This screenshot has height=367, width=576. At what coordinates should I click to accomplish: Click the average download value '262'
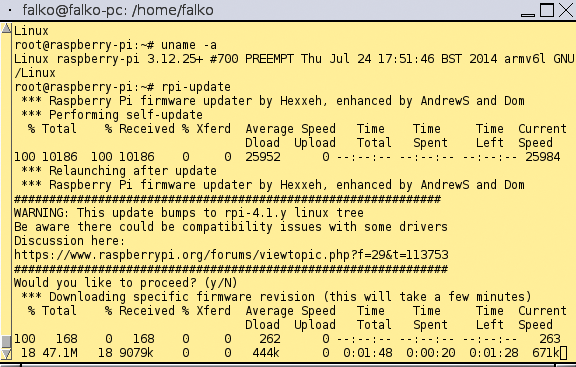[x=270, y=339]
